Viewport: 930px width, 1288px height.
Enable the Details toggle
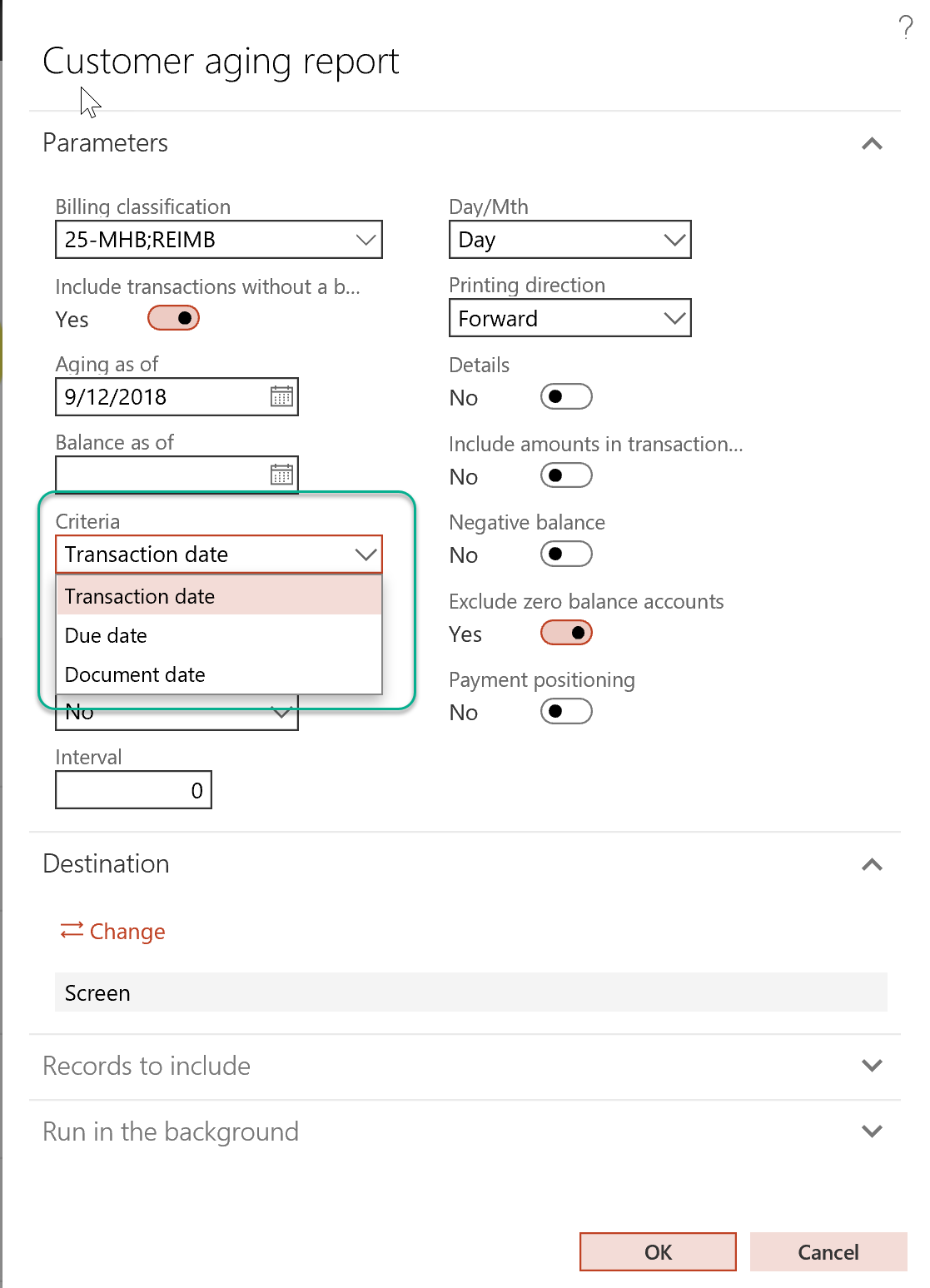tap(566, 397)
